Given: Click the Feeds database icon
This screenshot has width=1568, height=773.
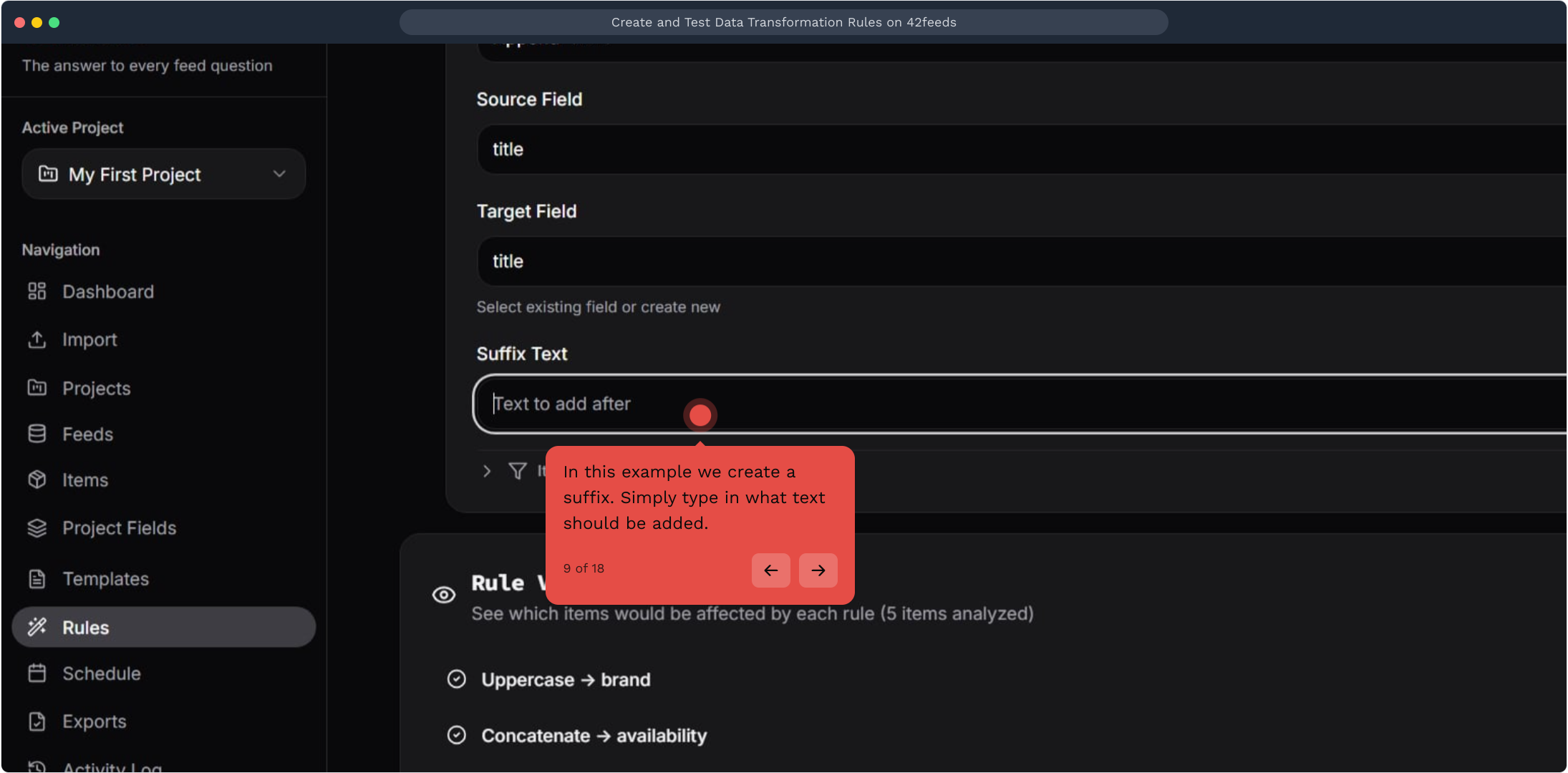Looking at the screenshot, I should (x=37, y=434).
